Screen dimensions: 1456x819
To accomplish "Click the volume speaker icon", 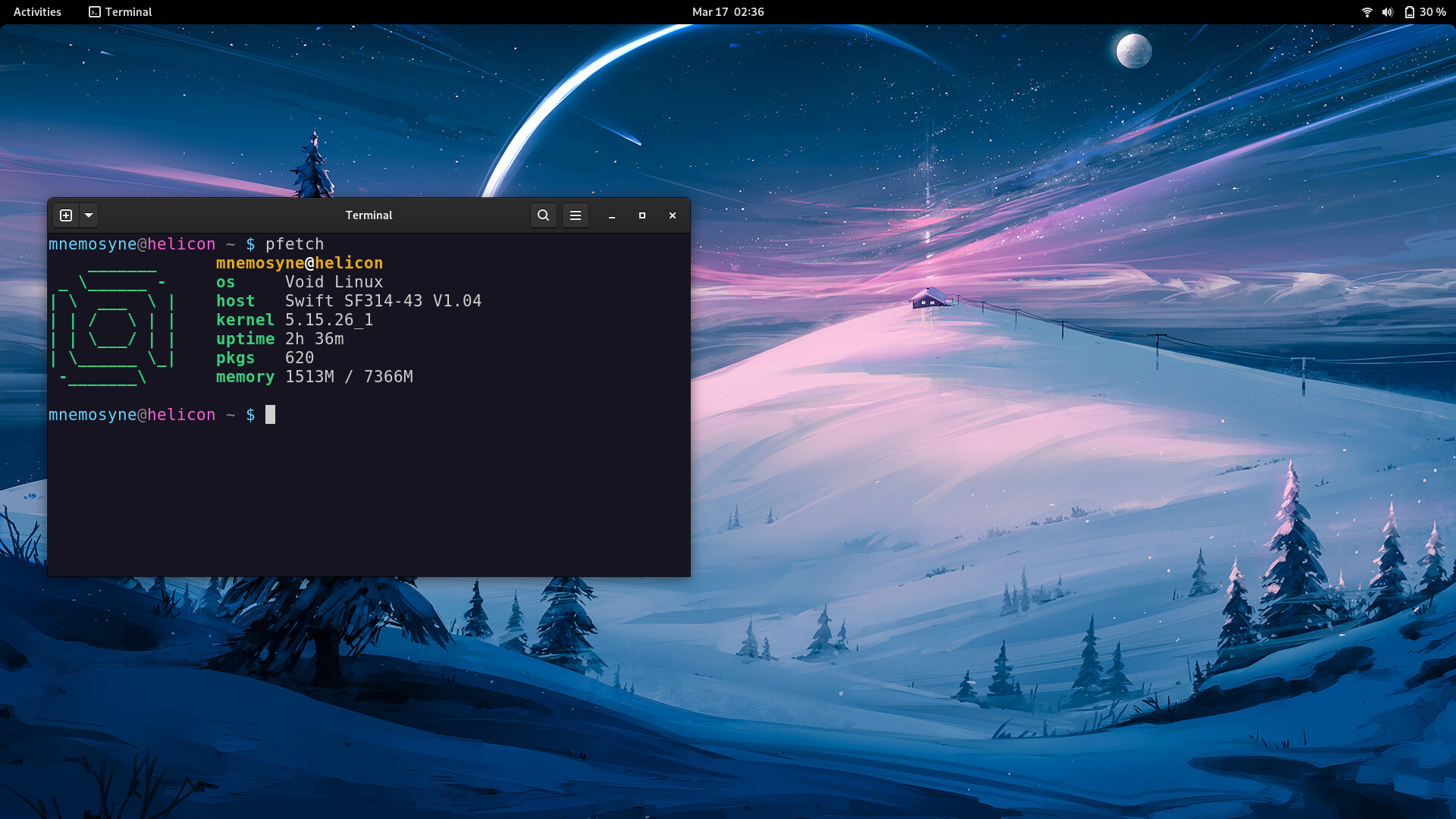I will tap(1388, 12).
